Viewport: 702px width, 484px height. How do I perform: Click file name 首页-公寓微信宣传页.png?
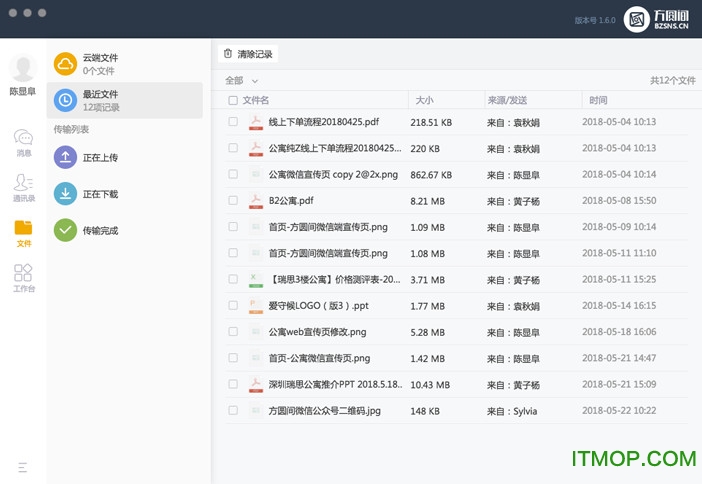pyautogui.click(x=319, y=358)
